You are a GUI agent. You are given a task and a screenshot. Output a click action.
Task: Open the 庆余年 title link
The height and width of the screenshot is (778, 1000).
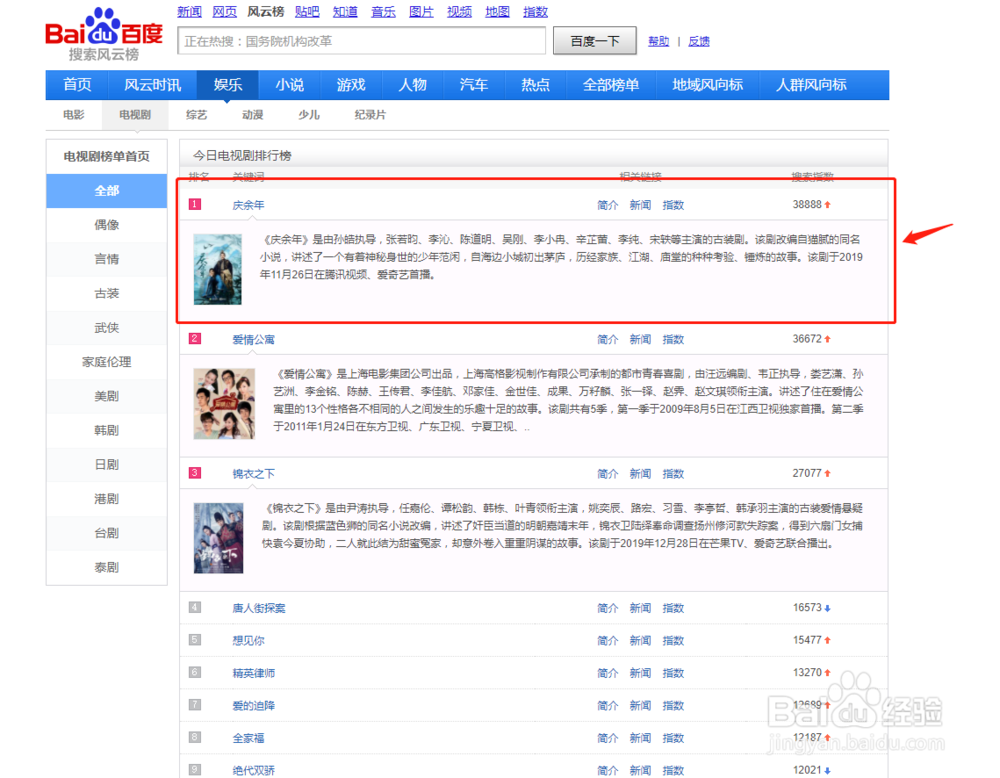248,205
